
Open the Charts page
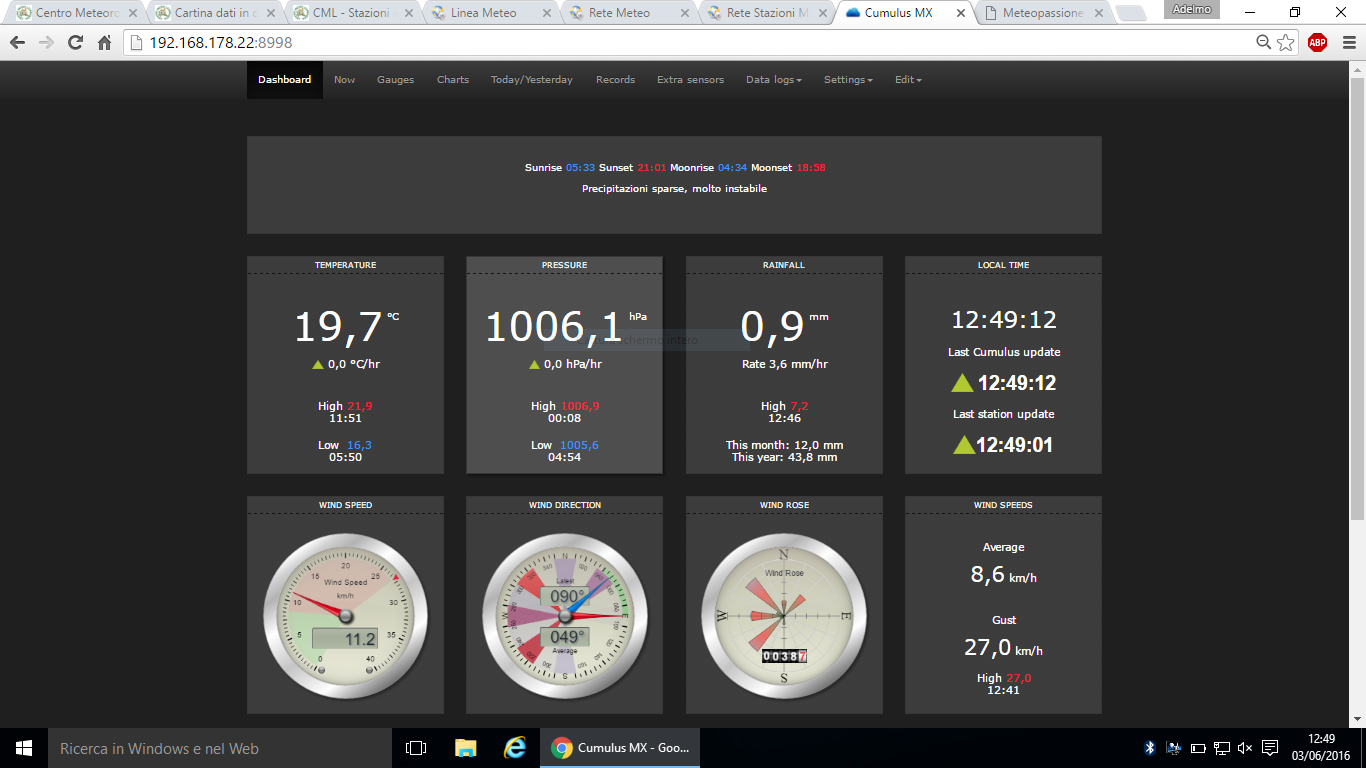coord(452,80)
